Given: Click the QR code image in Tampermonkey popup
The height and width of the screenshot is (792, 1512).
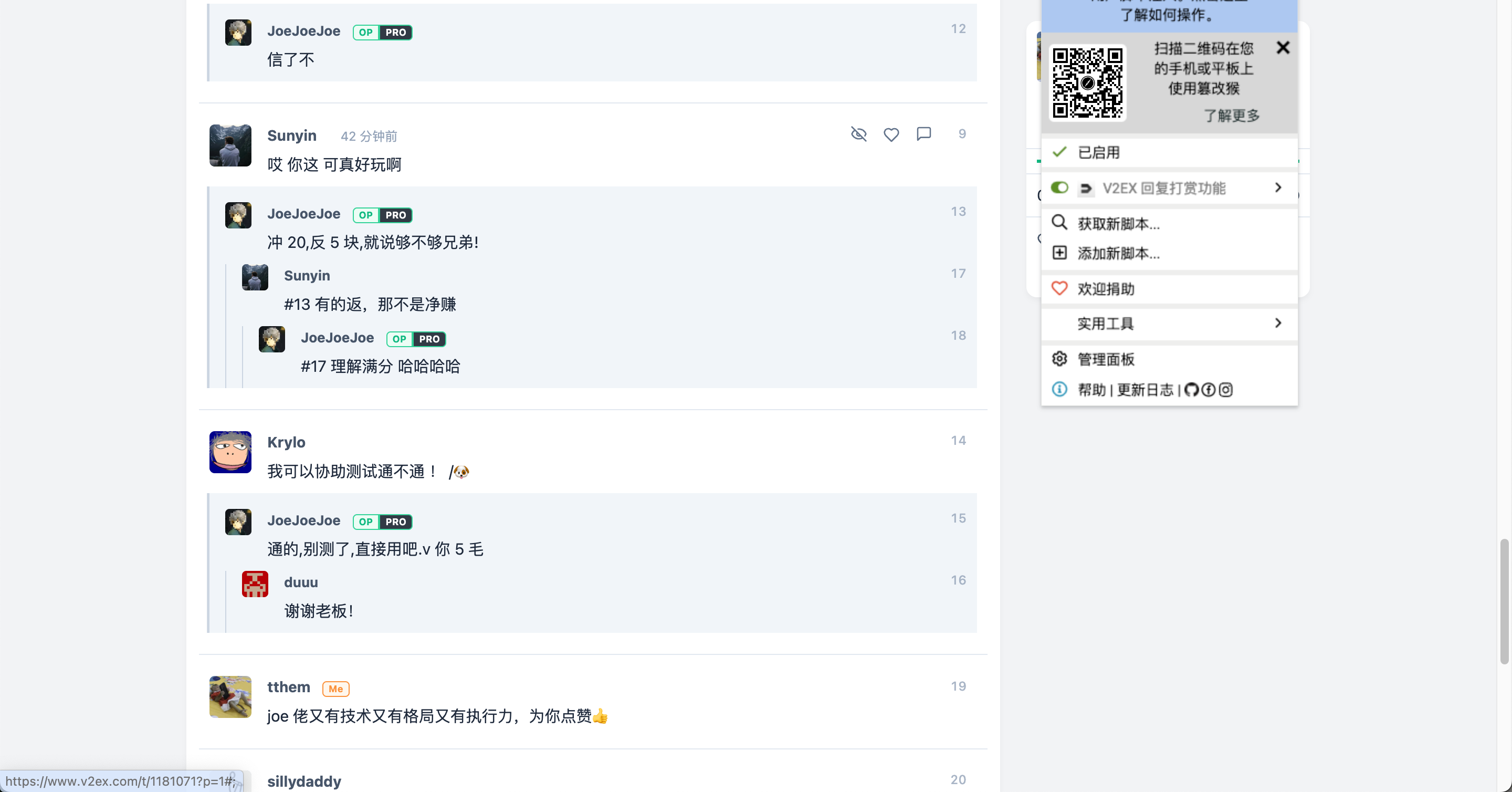Looking at the screenshot, I should coord(1087,83).
